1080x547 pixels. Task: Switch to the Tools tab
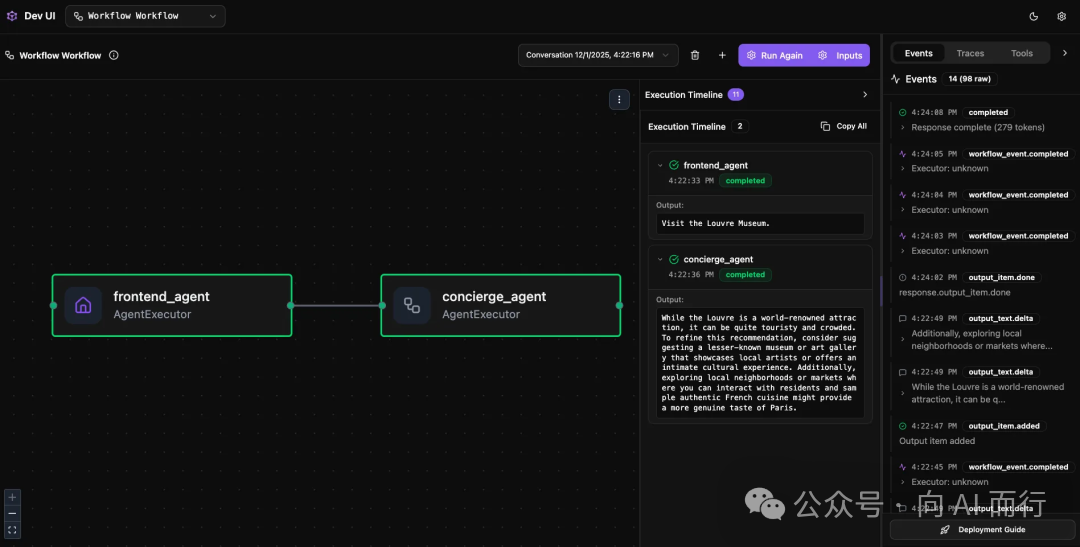click(1021, 53)
